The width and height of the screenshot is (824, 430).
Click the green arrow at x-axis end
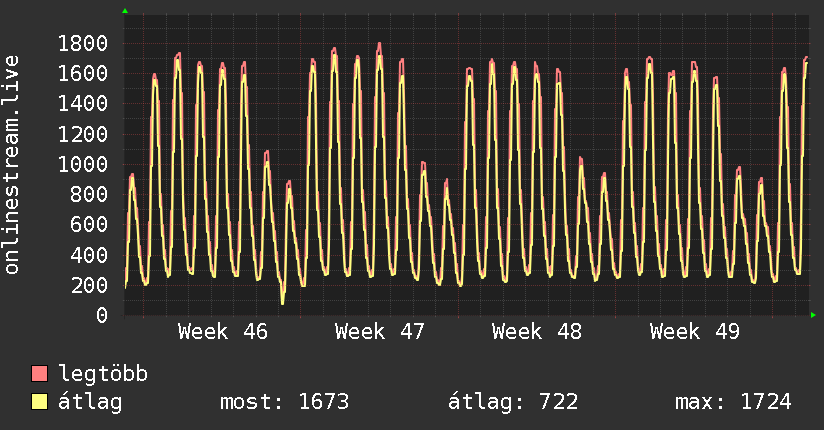813,315
